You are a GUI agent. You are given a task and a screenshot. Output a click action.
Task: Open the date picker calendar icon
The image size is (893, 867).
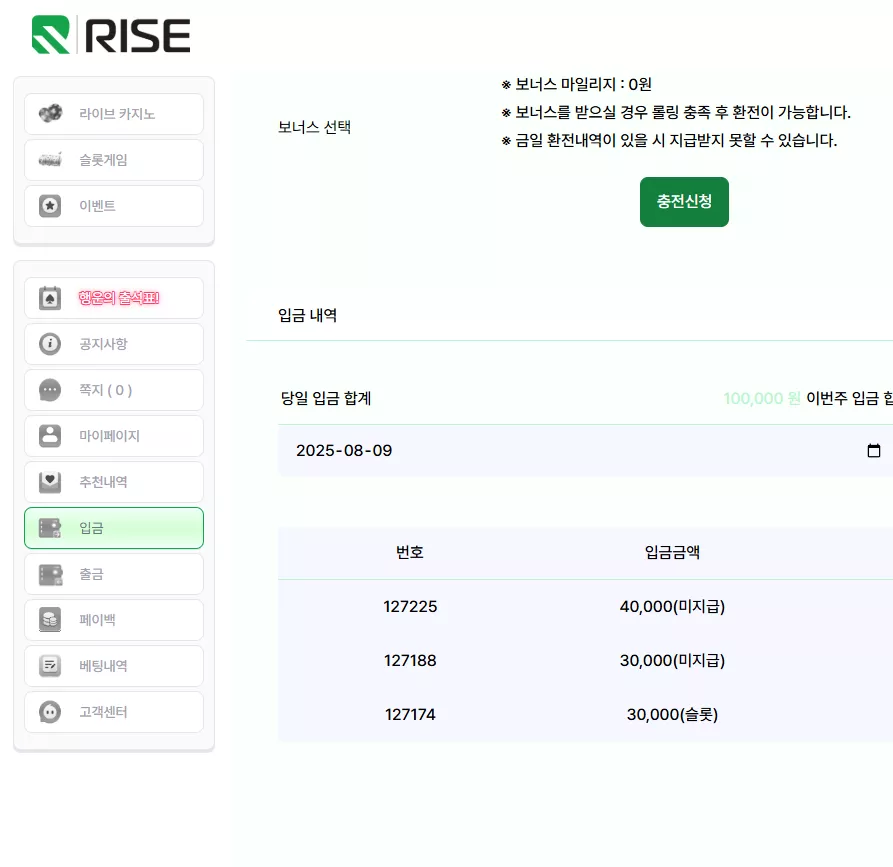point(874,451)
